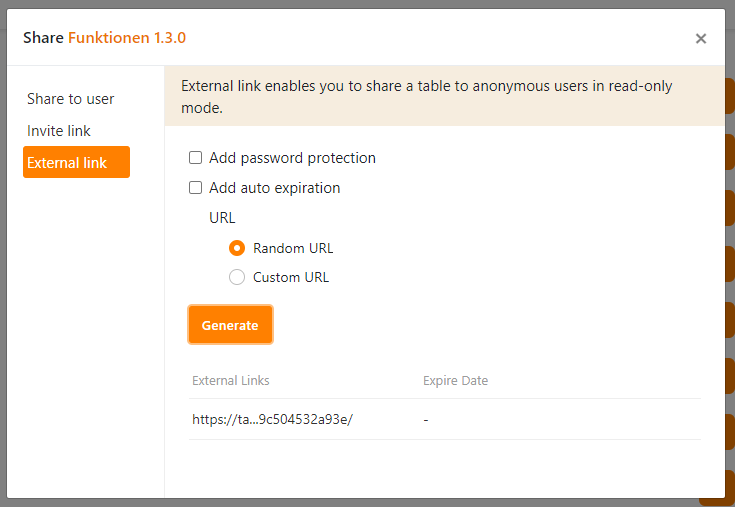Close the Share dialog
The width and height of the screenshot is (735, 507).
[701, 39]
